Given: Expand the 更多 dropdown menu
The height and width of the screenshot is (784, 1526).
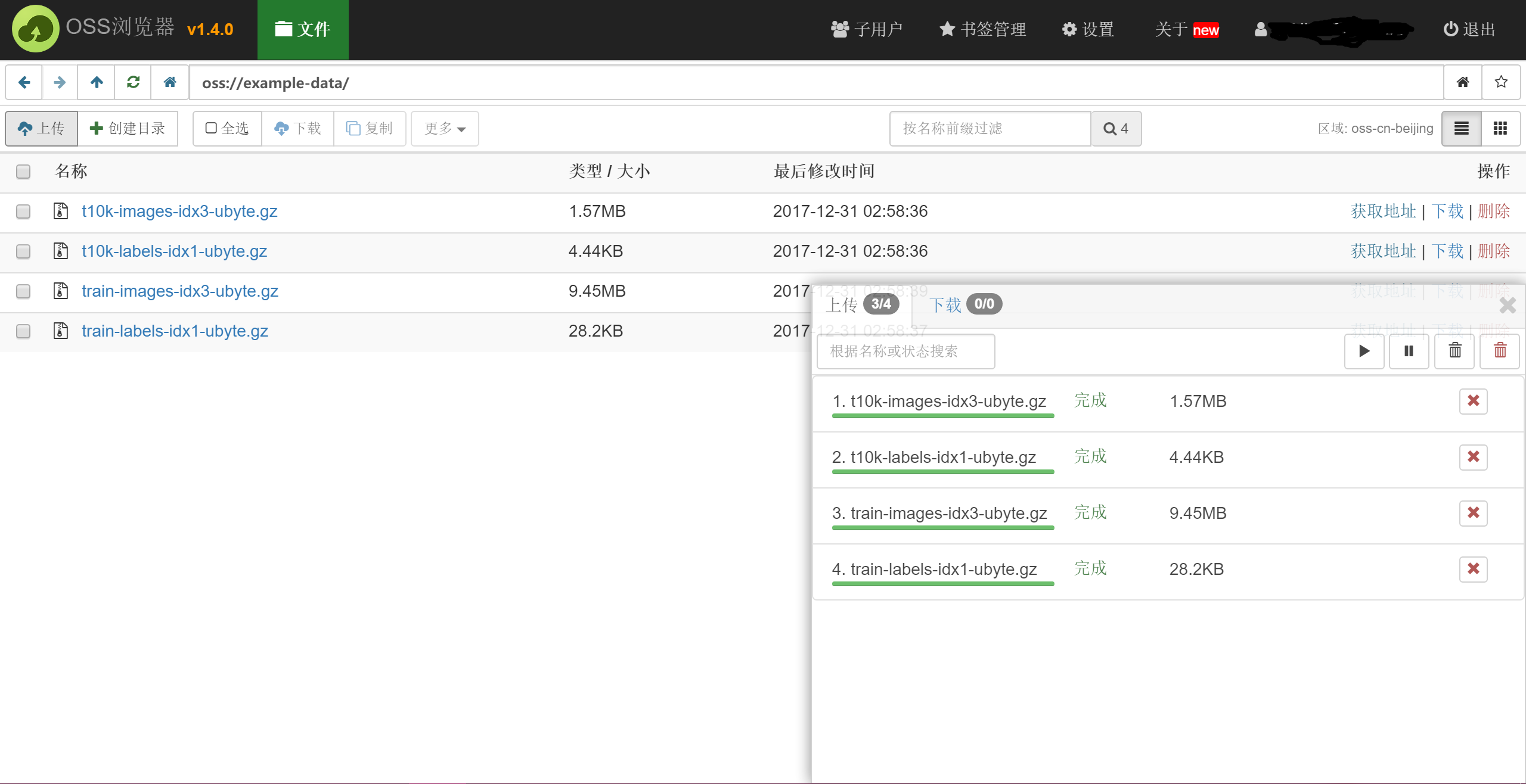Looking at the screenshot, I should click(x=445, y=128).
